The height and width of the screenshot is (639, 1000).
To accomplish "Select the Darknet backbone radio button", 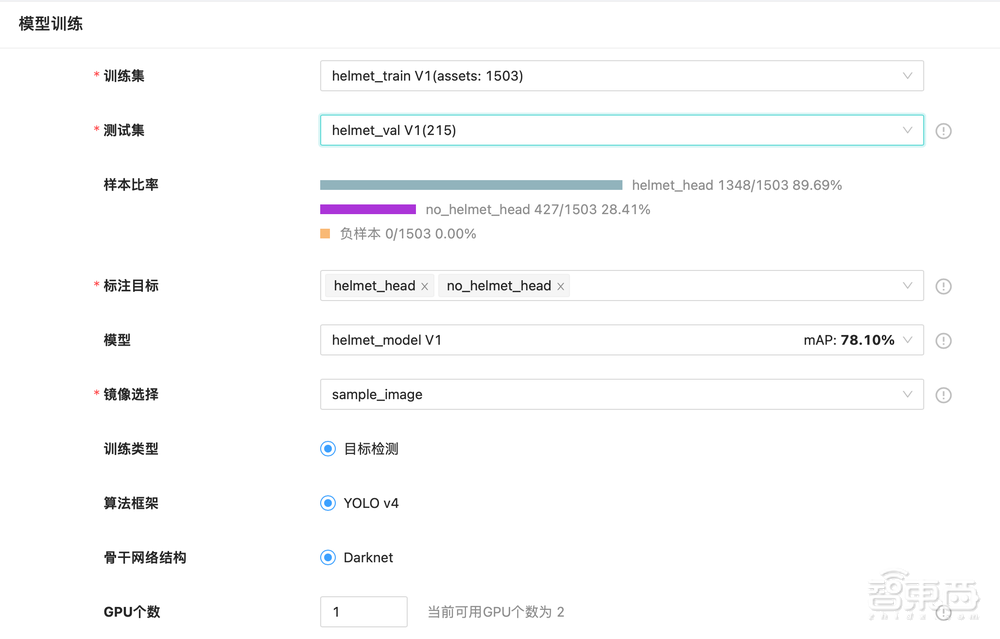I will pos(328,558).
